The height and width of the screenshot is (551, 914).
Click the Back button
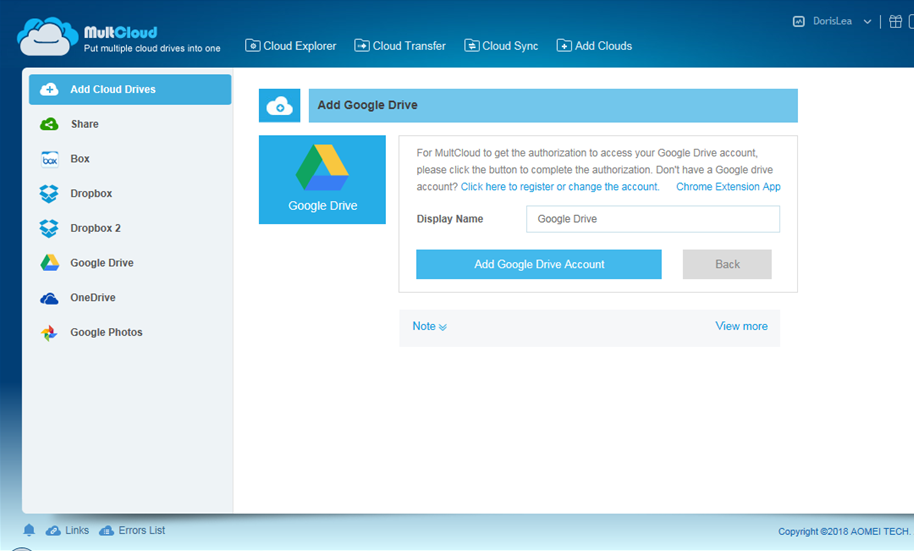point(727,264)
